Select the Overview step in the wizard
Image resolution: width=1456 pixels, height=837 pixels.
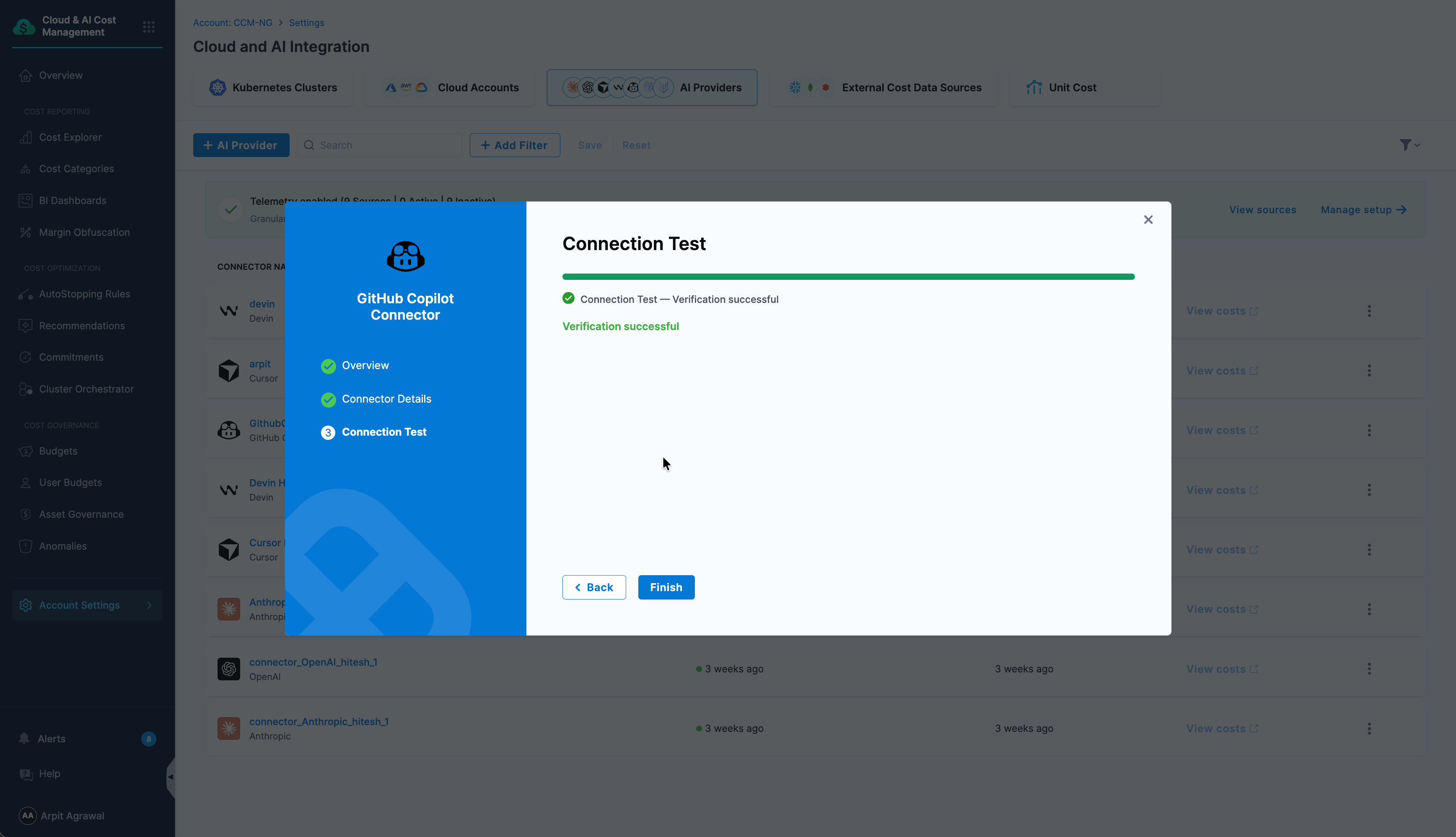(355, 366)
